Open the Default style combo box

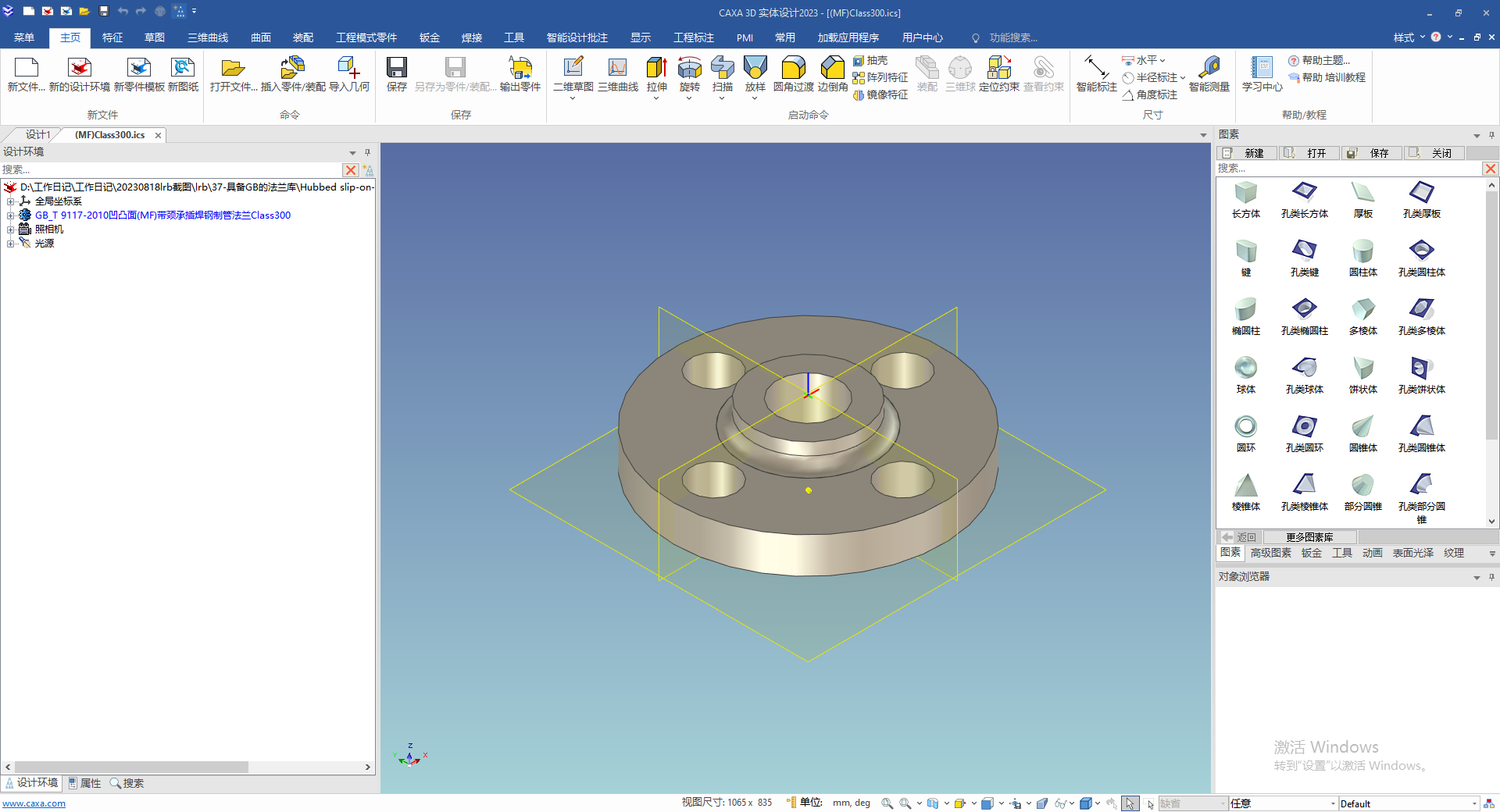[1409, 803]
